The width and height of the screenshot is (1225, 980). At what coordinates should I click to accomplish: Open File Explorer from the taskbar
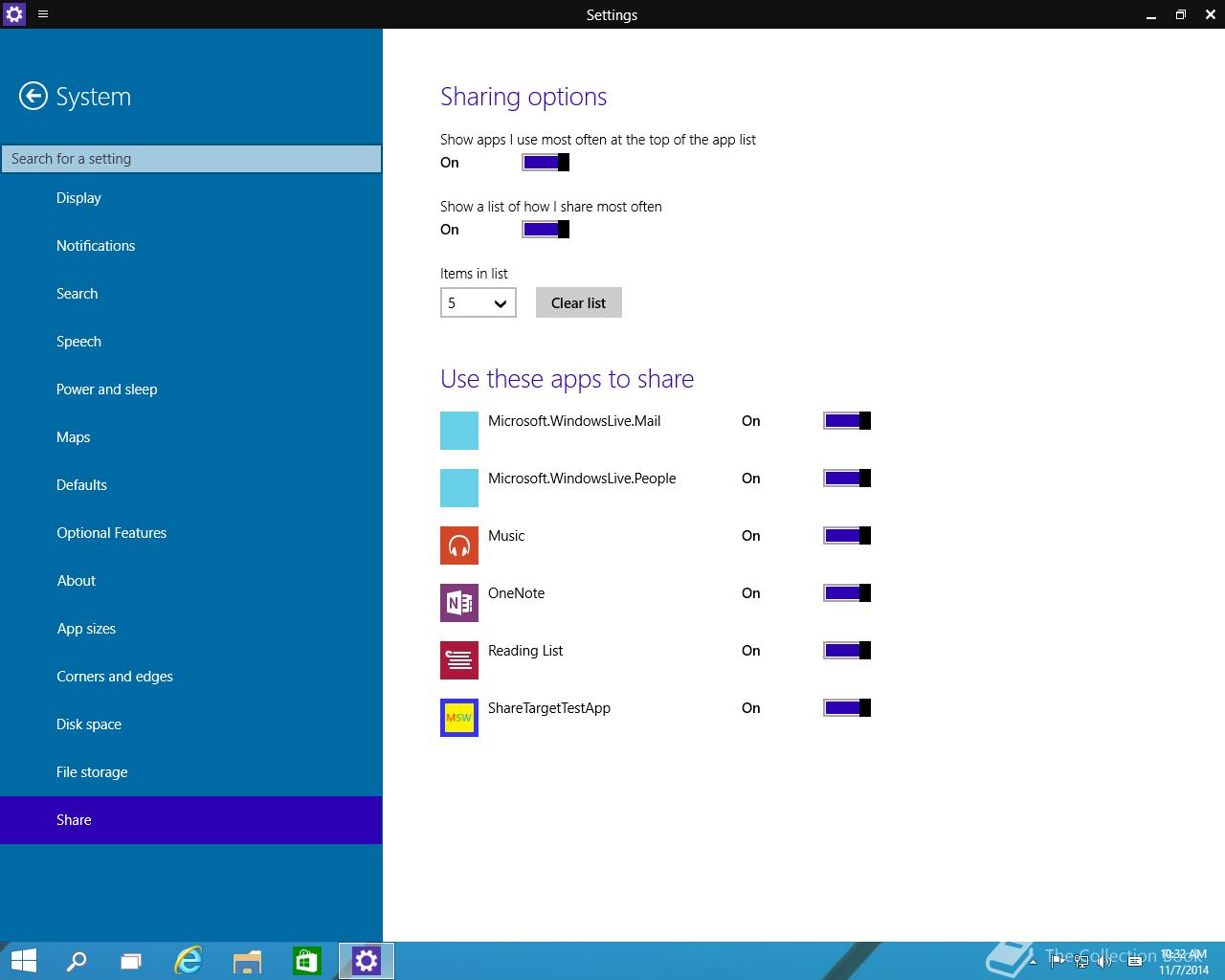[x=248, y=961]
